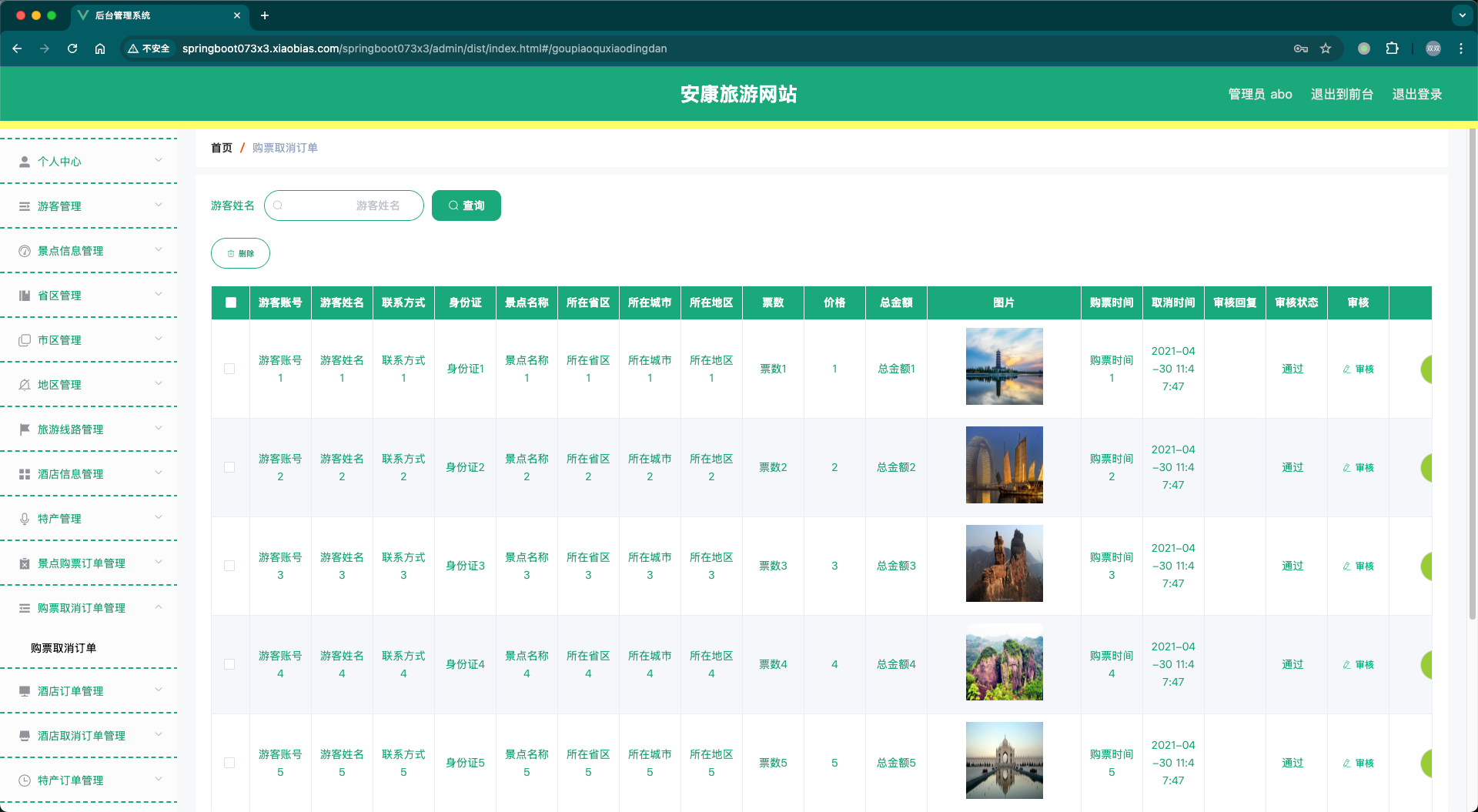1478x812 pixels.
Task: Open the tab search dropdown arrow in Chrome
Action: (x=1462, y=15)
